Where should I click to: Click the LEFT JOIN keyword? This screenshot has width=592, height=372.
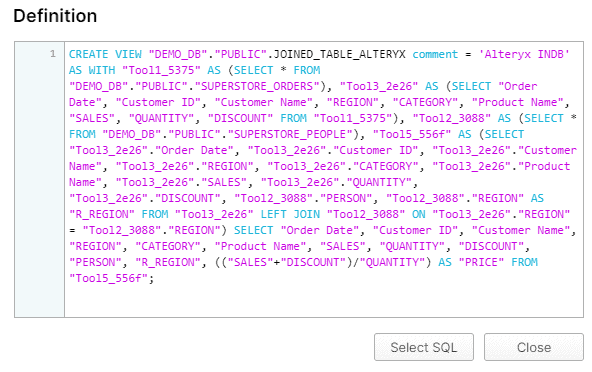[x=290, y=215]
